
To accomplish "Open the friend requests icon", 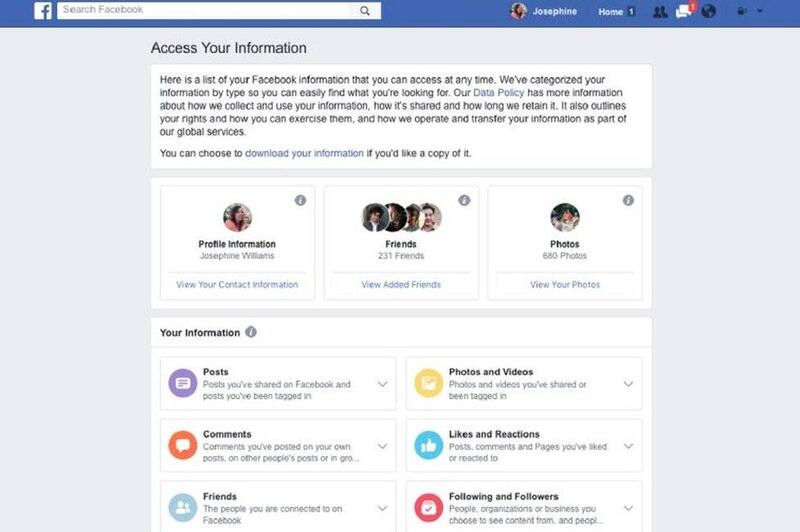I will coord(660,11).
